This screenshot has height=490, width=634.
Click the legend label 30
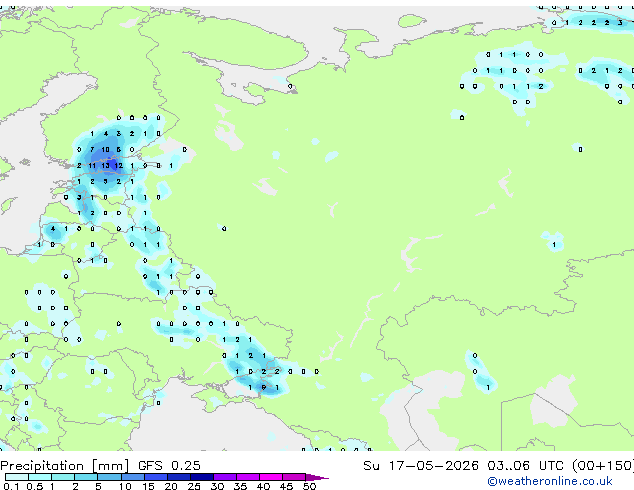[x=217, y=486]
